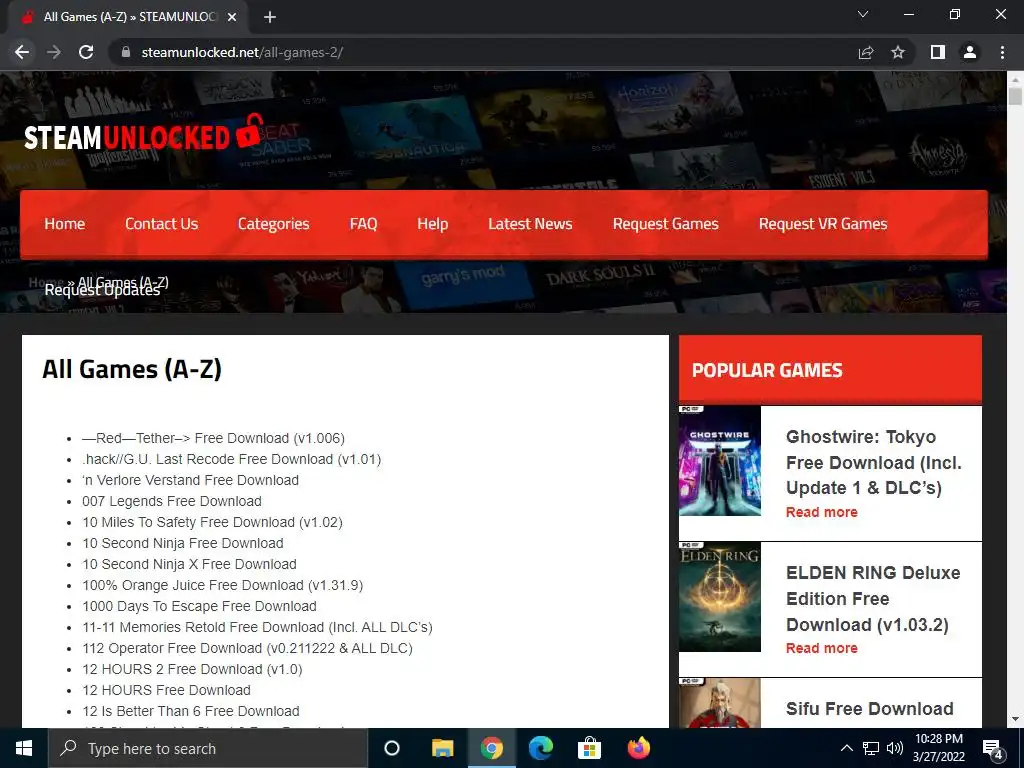Open 'n Verlore Verstand Free Download

pos(190,480)
